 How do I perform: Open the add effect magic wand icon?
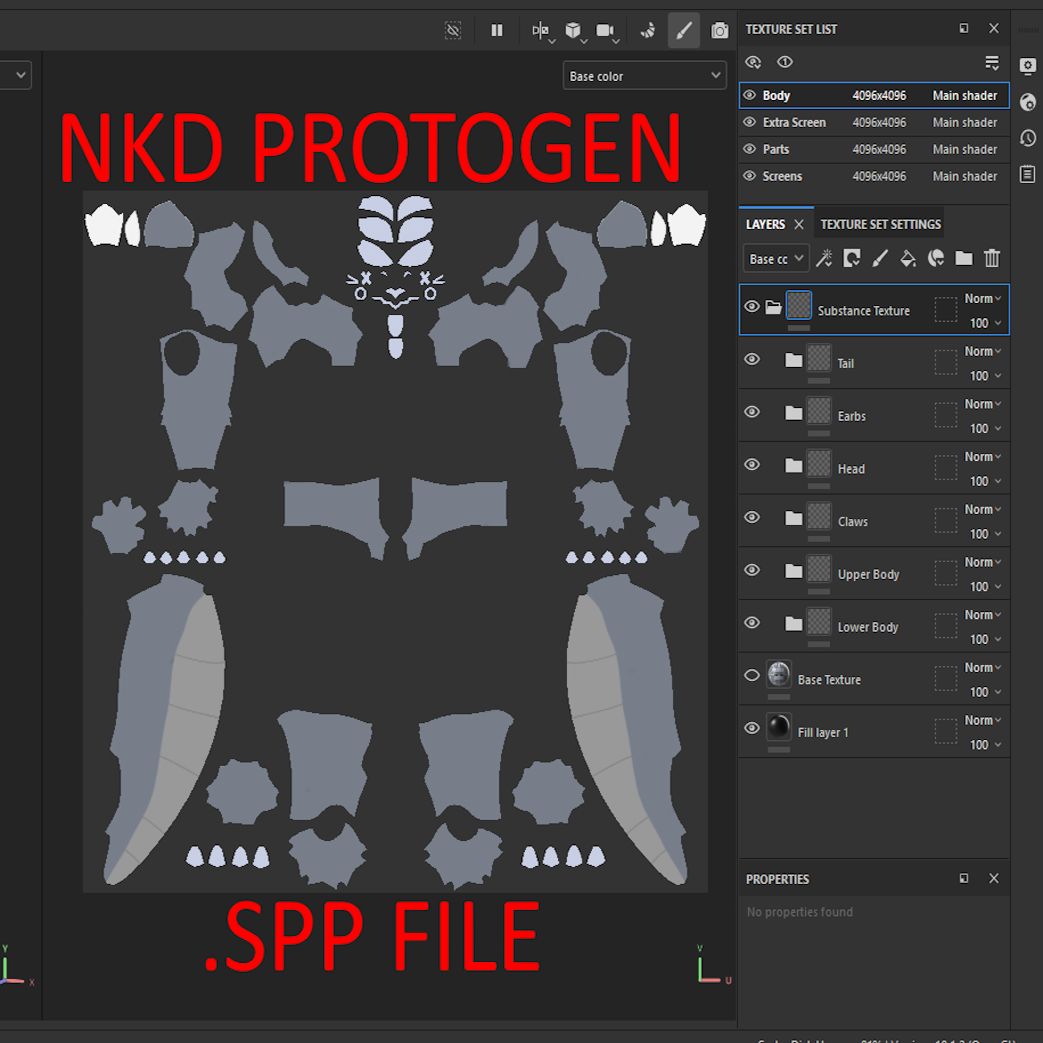point(823,258)
